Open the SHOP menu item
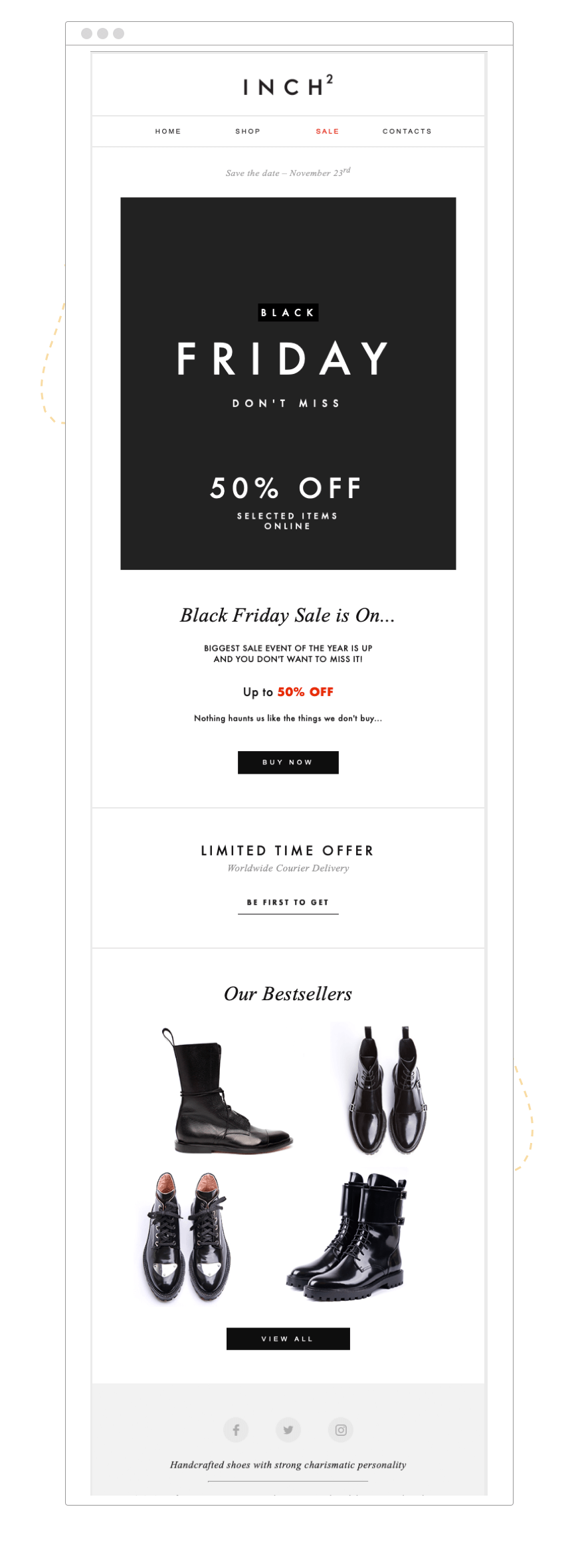Viewport: 578px width, 1568px height. tap(248, 131)
